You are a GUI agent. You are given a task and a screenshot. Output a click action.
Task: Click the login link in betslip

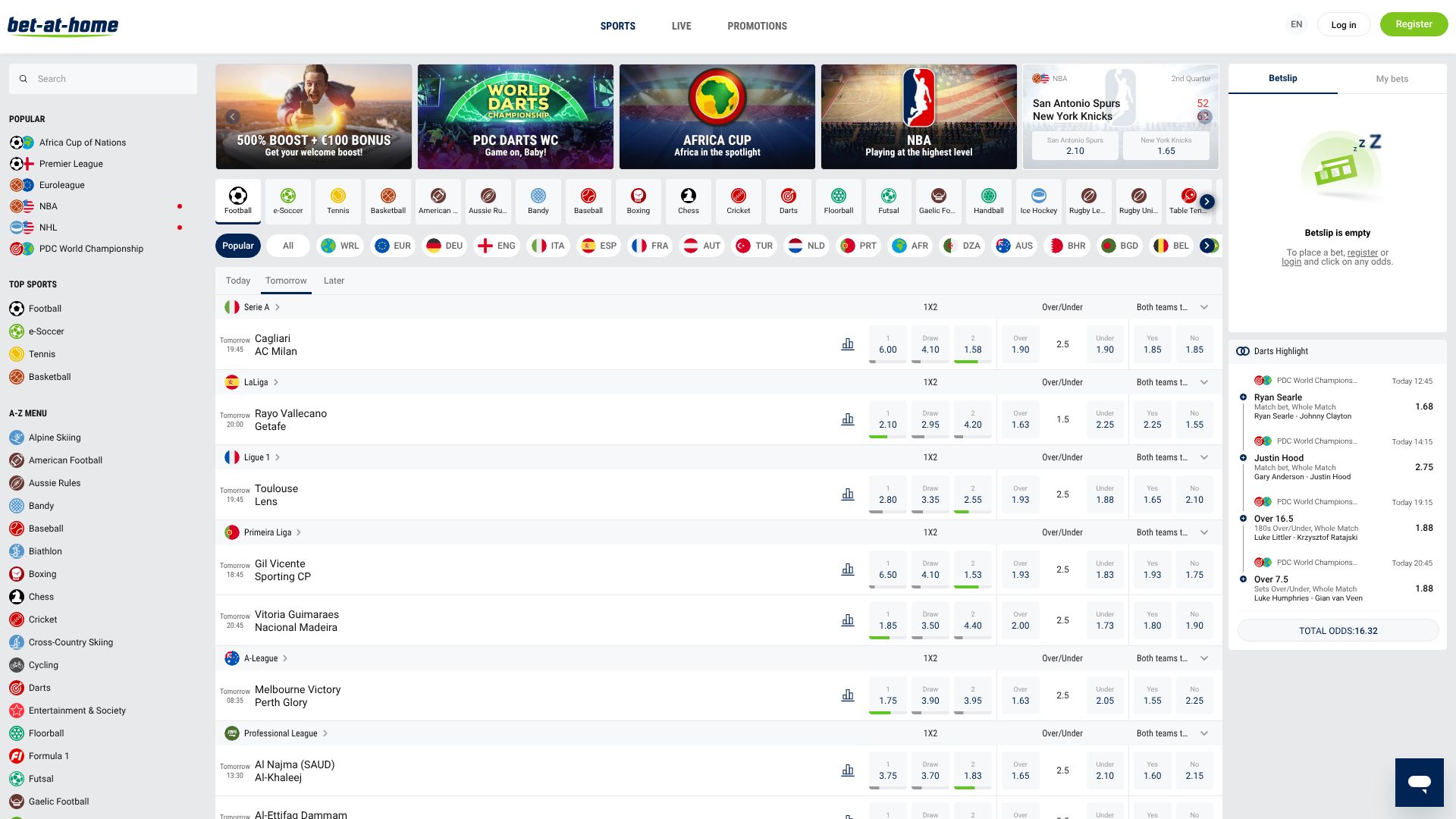(x=1291, y=262)
